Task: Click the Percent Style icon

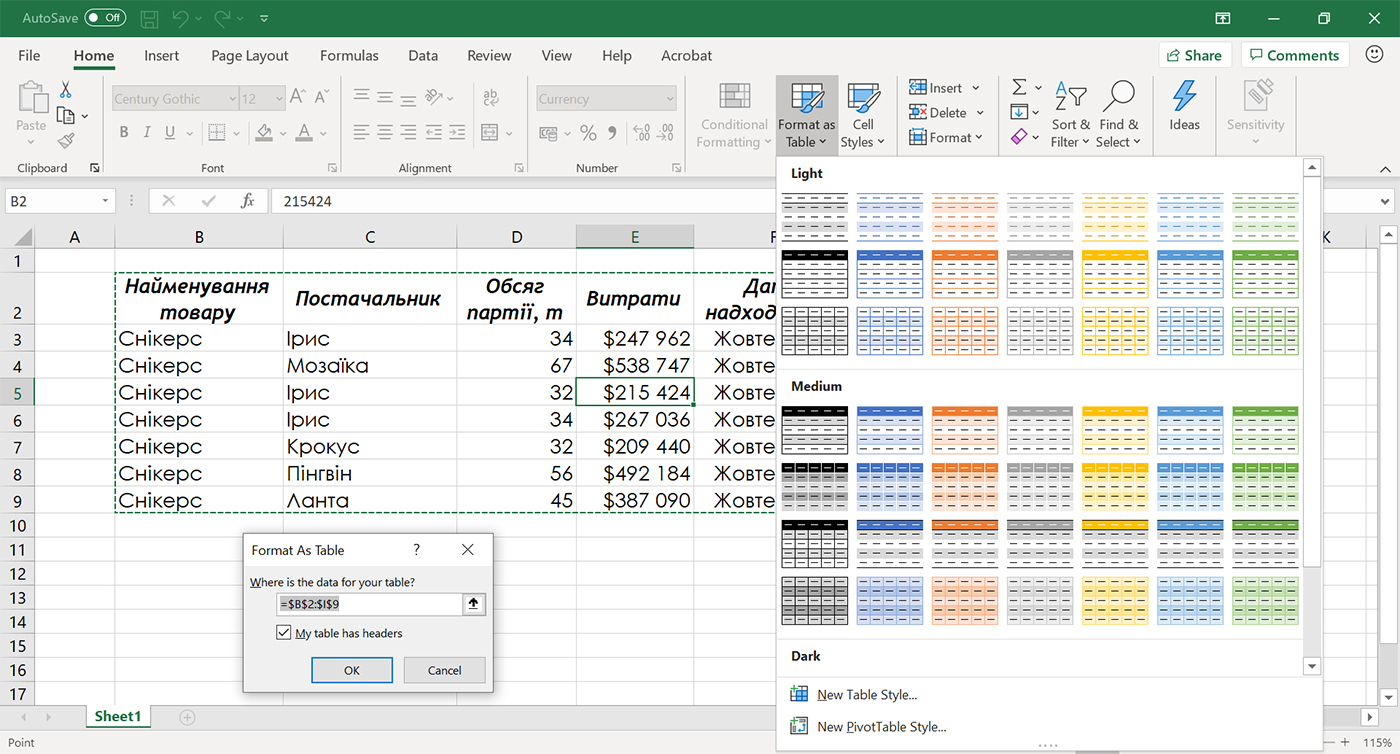Action: [x=588, y=132]
